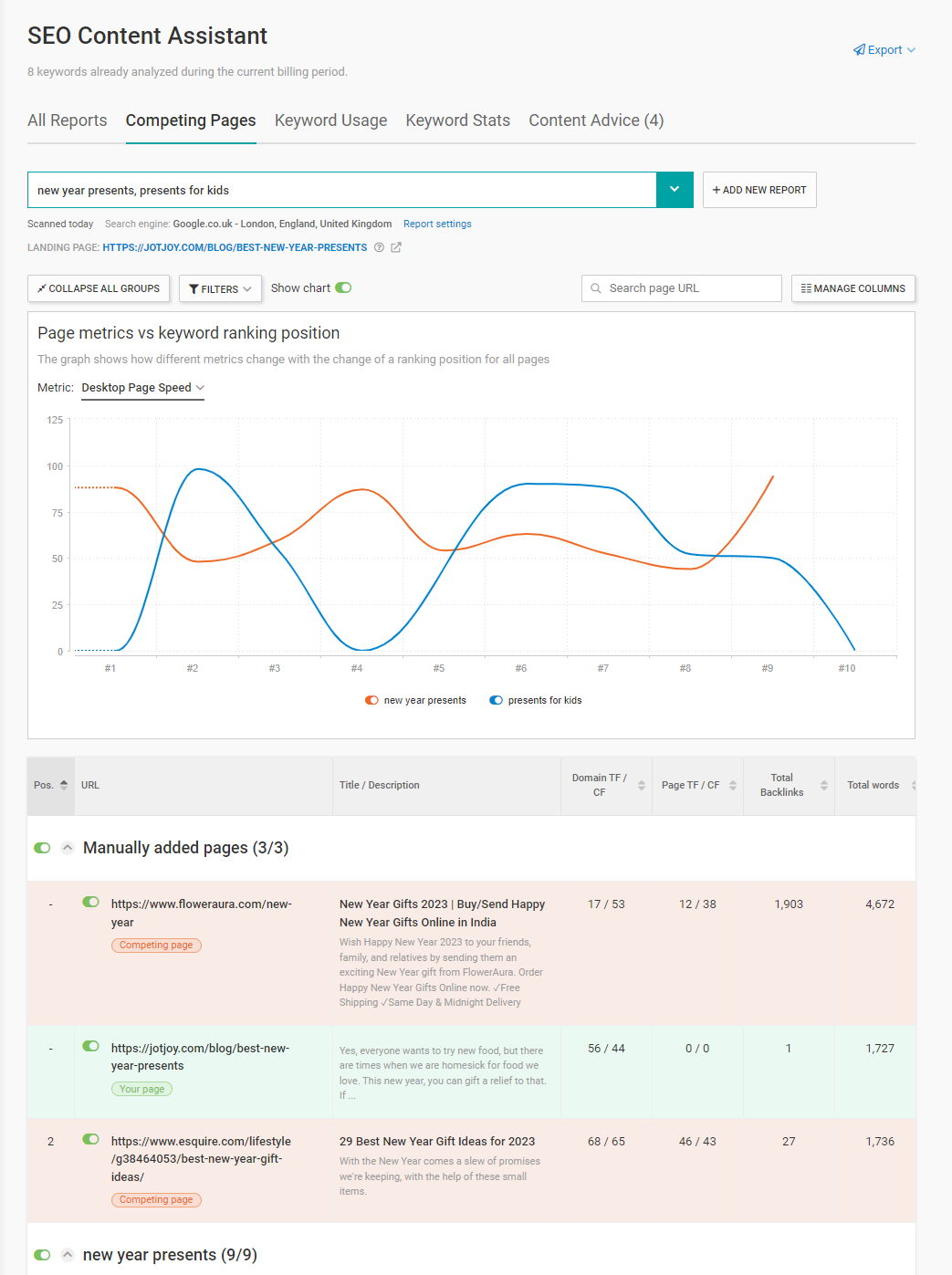Open the Desktop Page Speed metric dropdown

pos(141,388)
